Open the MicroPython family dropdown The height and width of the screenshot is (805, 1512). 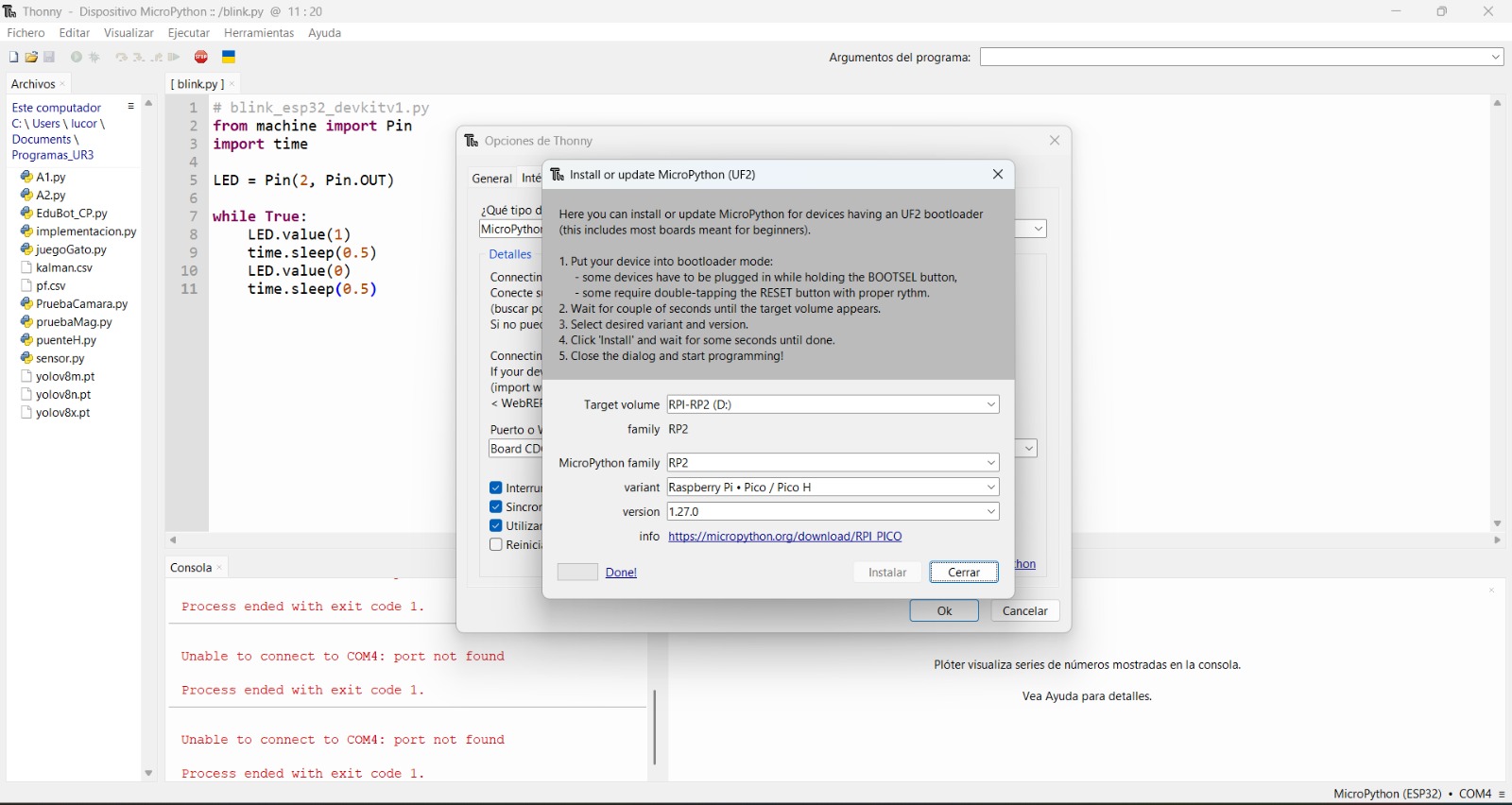pyautogui.click(x=991, y=463)
